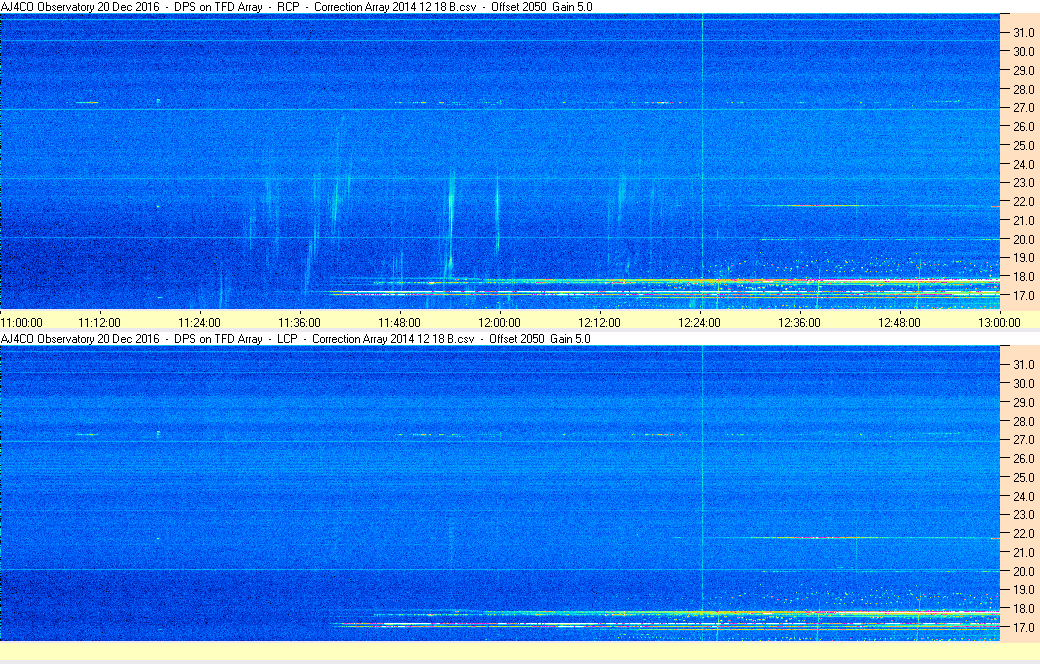Pick the 12:00:00 time axis label

tap(499, 322)
